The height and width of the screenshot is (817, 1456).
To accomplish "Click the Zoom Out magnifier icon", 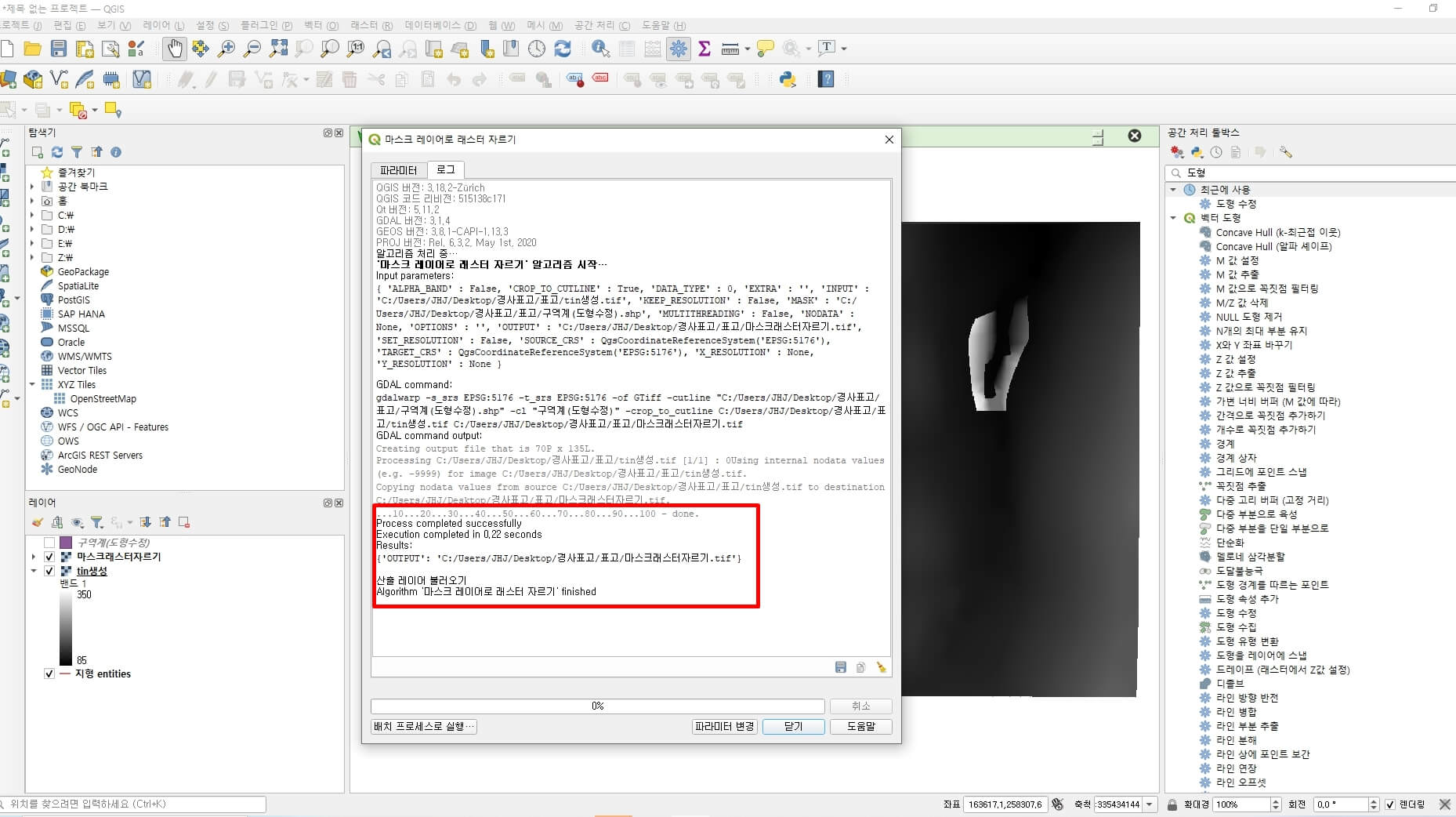I will [x=252, y=49].
